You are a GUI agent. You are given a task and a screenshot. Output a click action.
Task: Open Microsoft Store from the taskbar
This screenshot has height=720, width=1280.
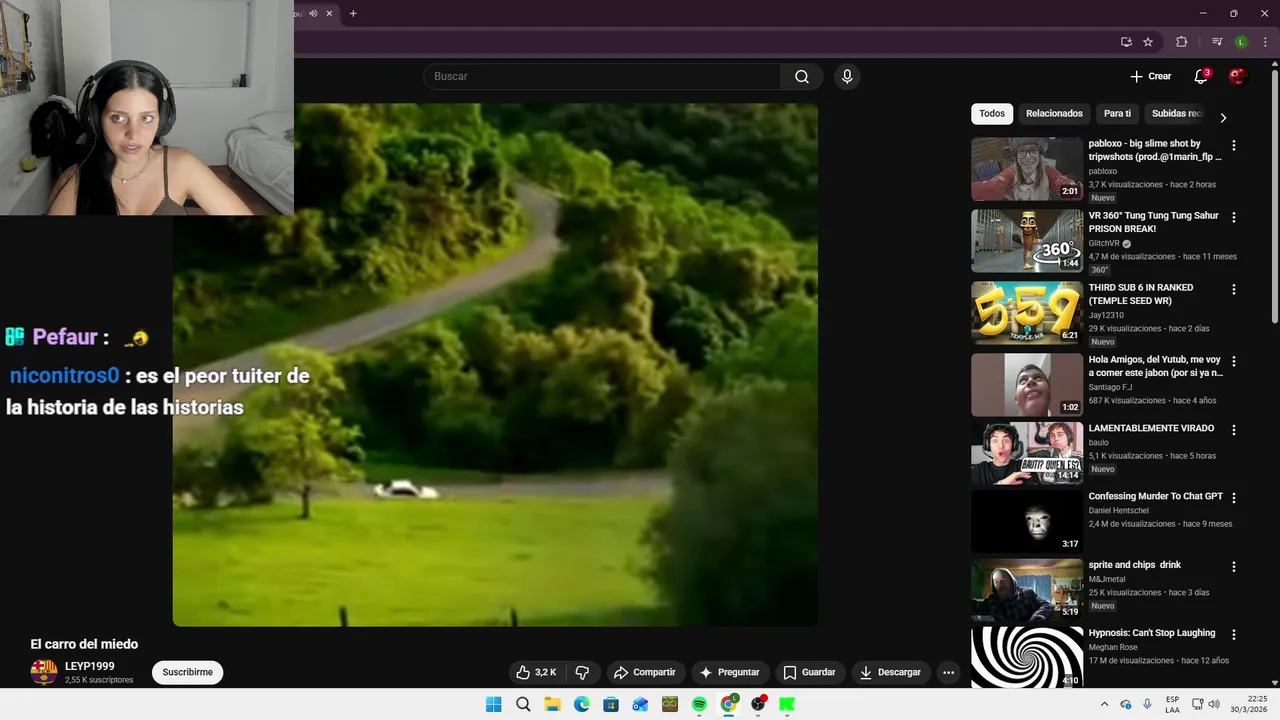611,704
